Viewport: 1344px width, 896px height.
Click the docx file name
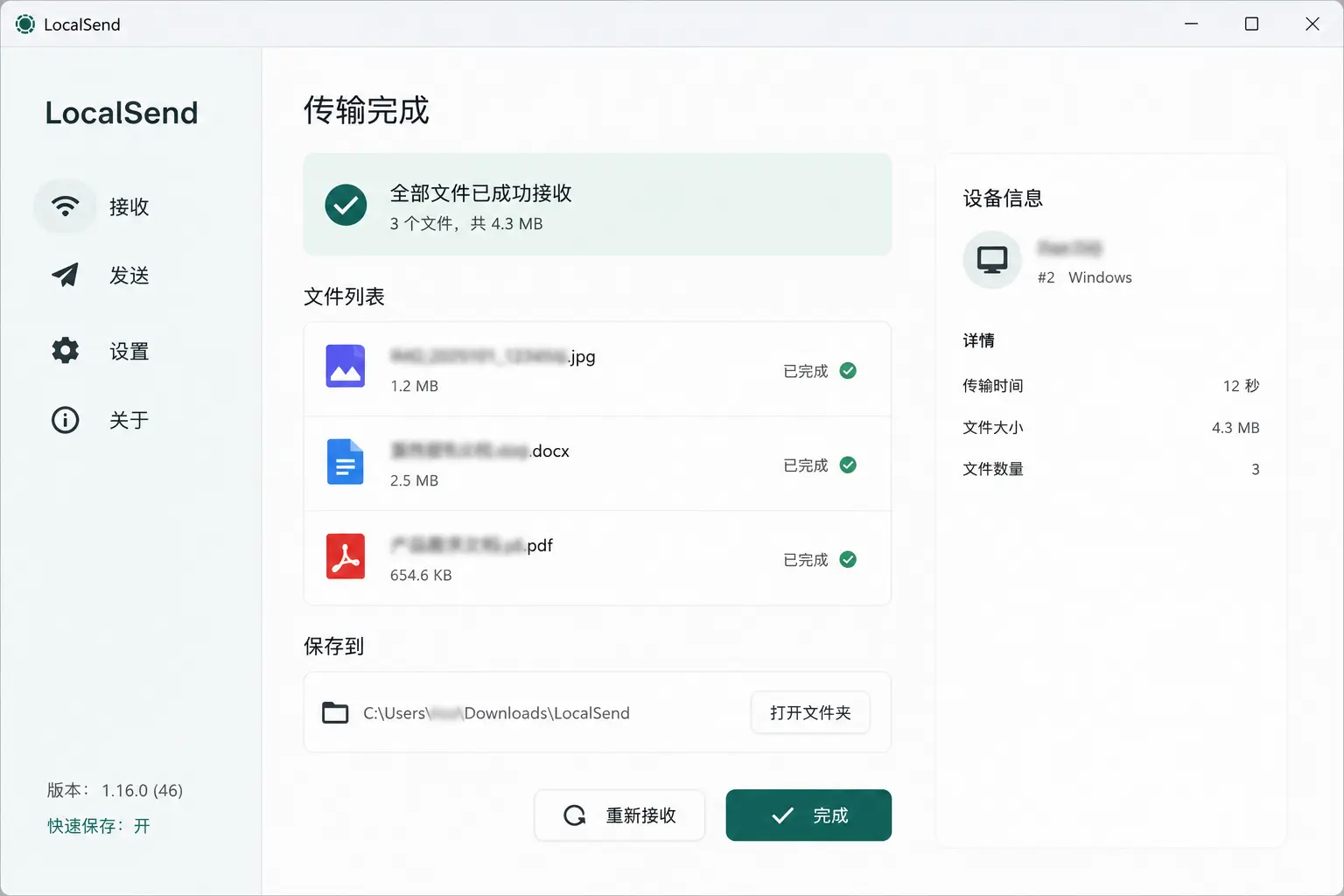pyautogui.click(x=479, y=451)
